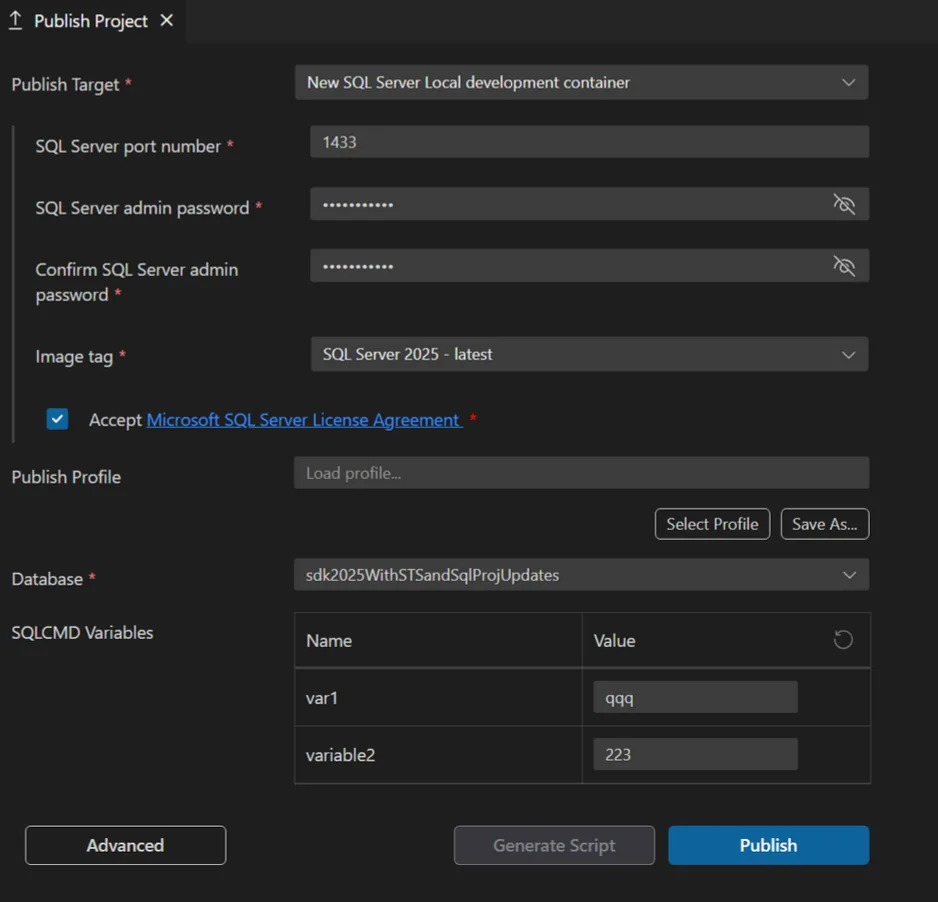Toggle visibility of confirm password field

tap(845, 266)
